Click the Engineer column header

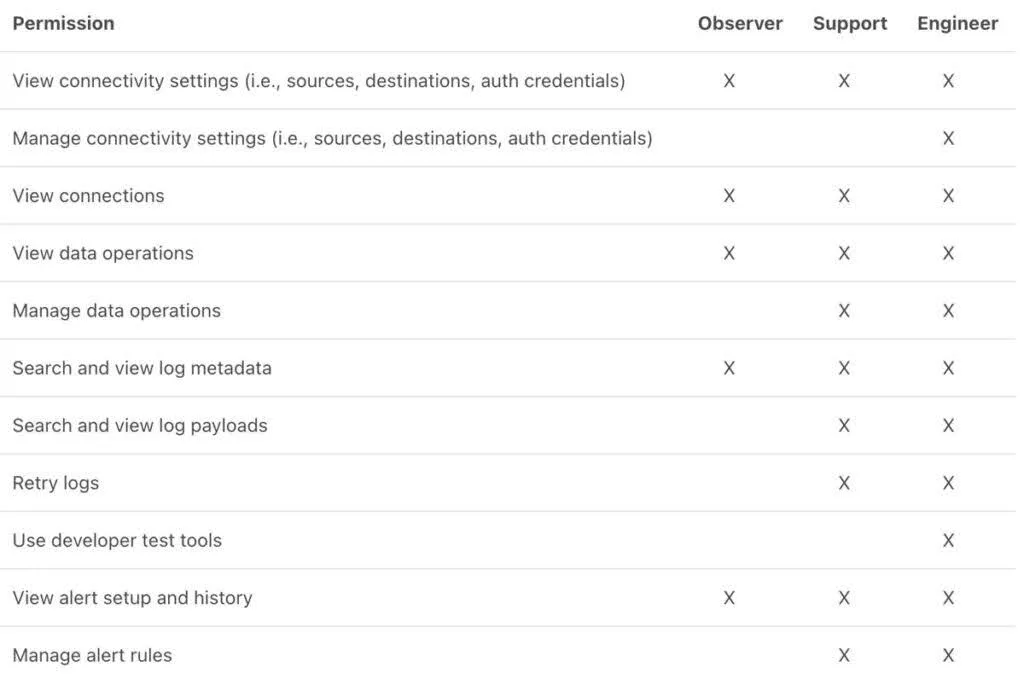[957, 23]
